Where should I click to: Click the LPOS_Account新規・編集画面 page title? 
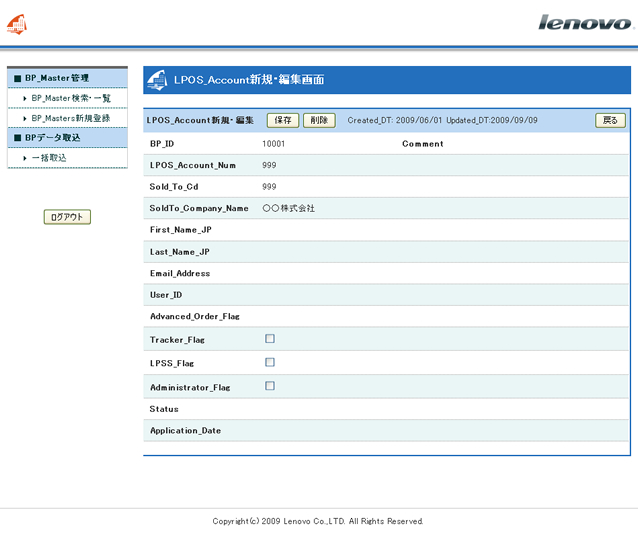coord(249,80)
